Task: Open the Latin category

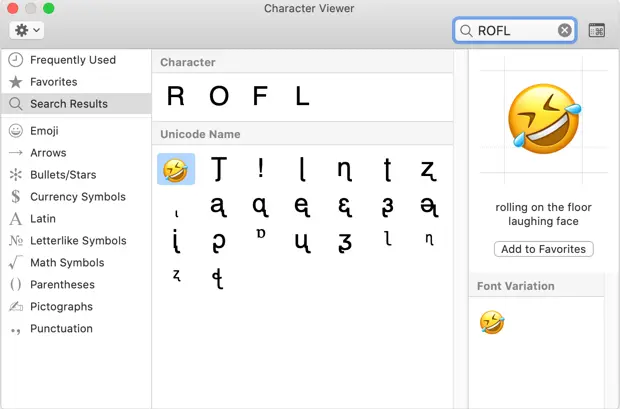Action: [x=43, y=219]
